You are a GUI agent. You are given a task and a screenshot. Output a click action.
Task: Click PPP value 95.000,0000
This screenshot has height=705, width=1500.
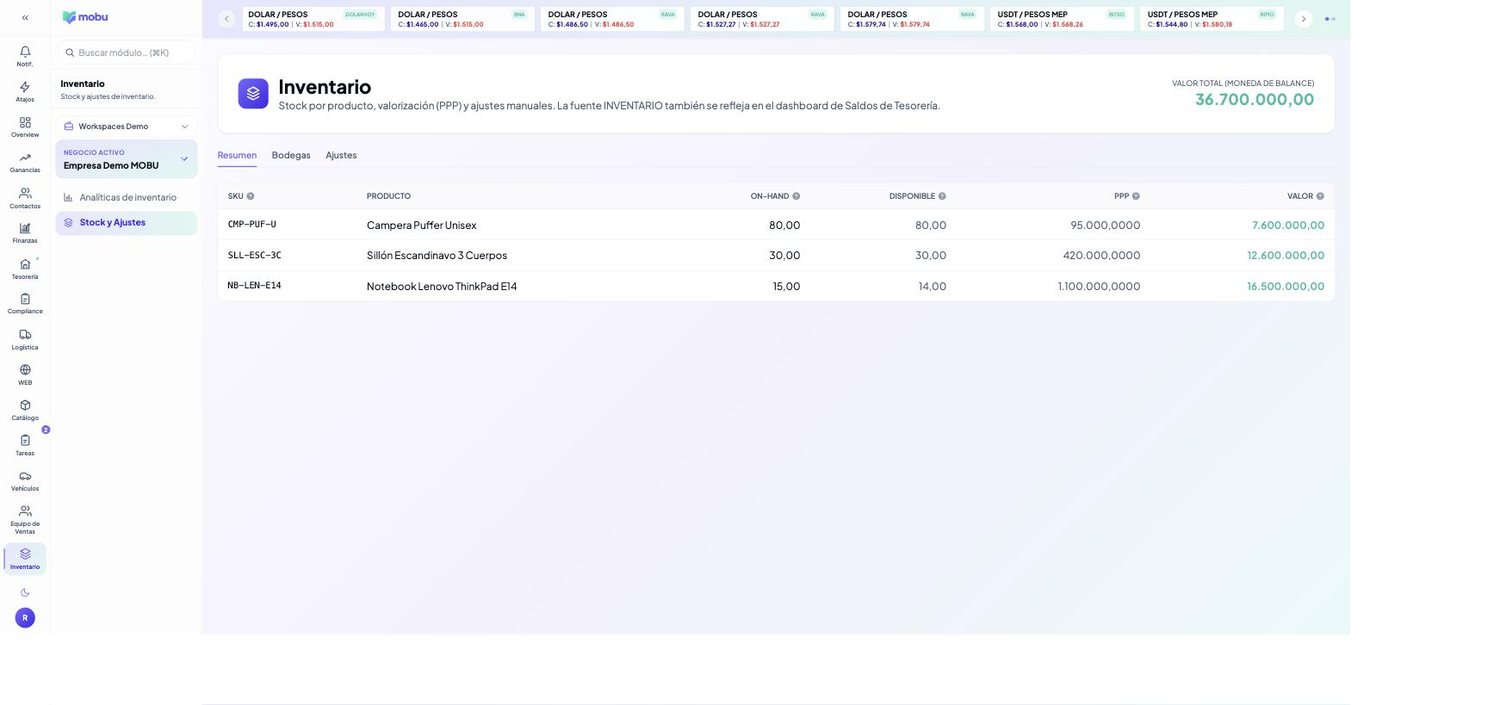(1105, 225)
